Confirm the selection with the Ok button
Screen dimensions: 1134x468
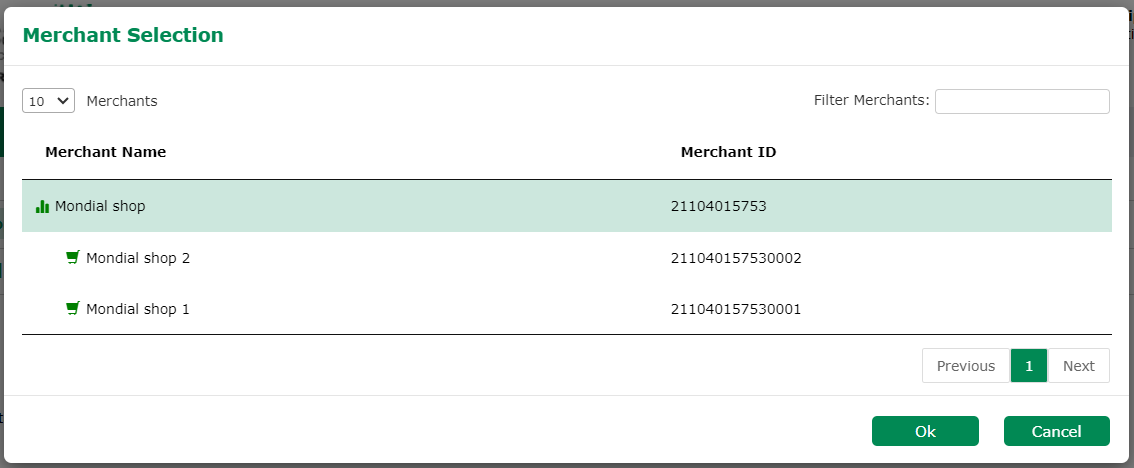(925, 431)
